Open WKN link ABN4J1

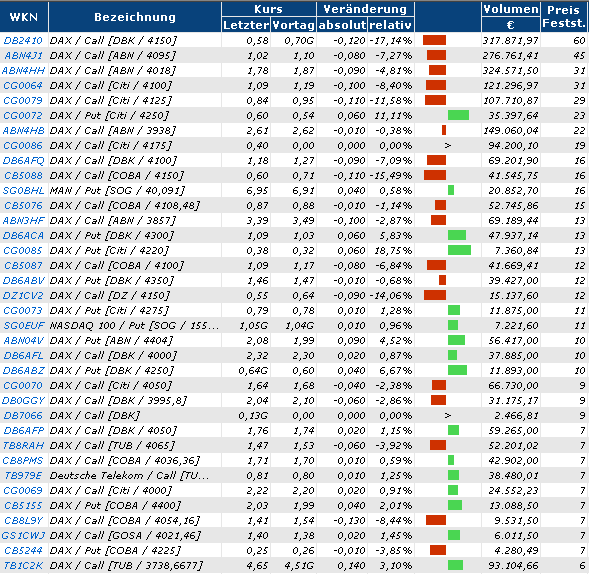point(23,55)
